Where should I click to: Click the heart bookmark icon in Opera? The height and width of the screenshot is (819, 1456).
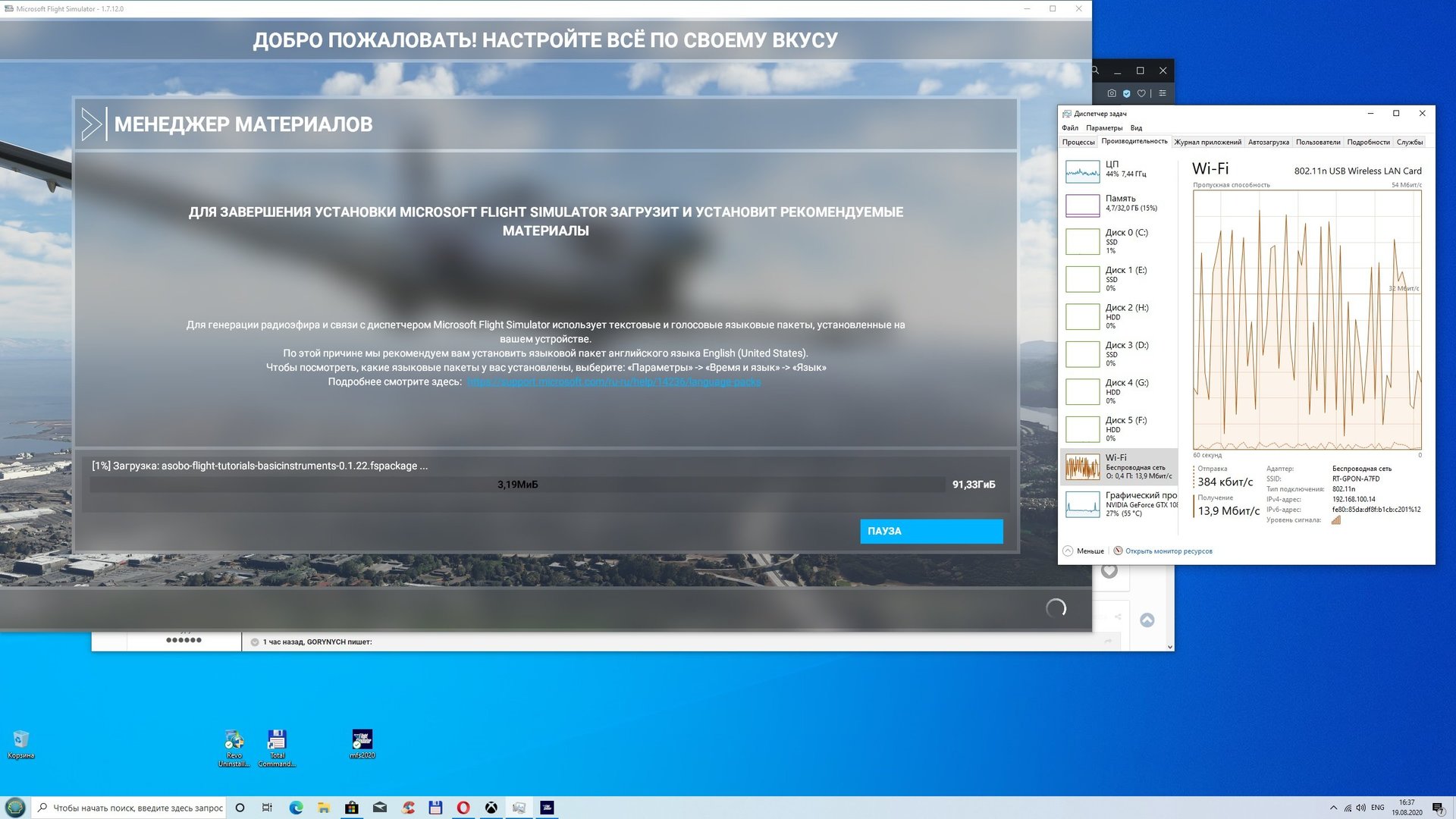click(x=1141, y=93)
